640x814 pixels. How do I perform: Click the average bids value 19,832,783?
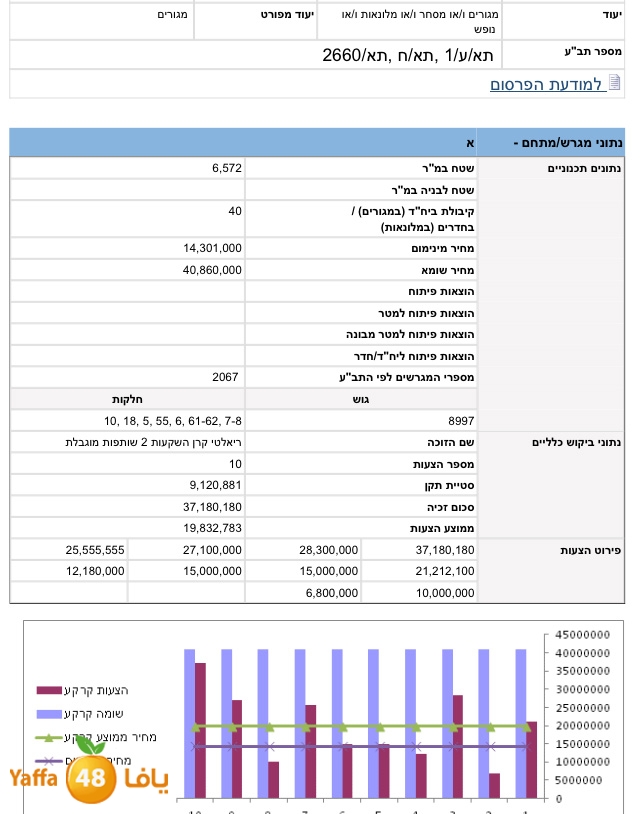point(212,528)
